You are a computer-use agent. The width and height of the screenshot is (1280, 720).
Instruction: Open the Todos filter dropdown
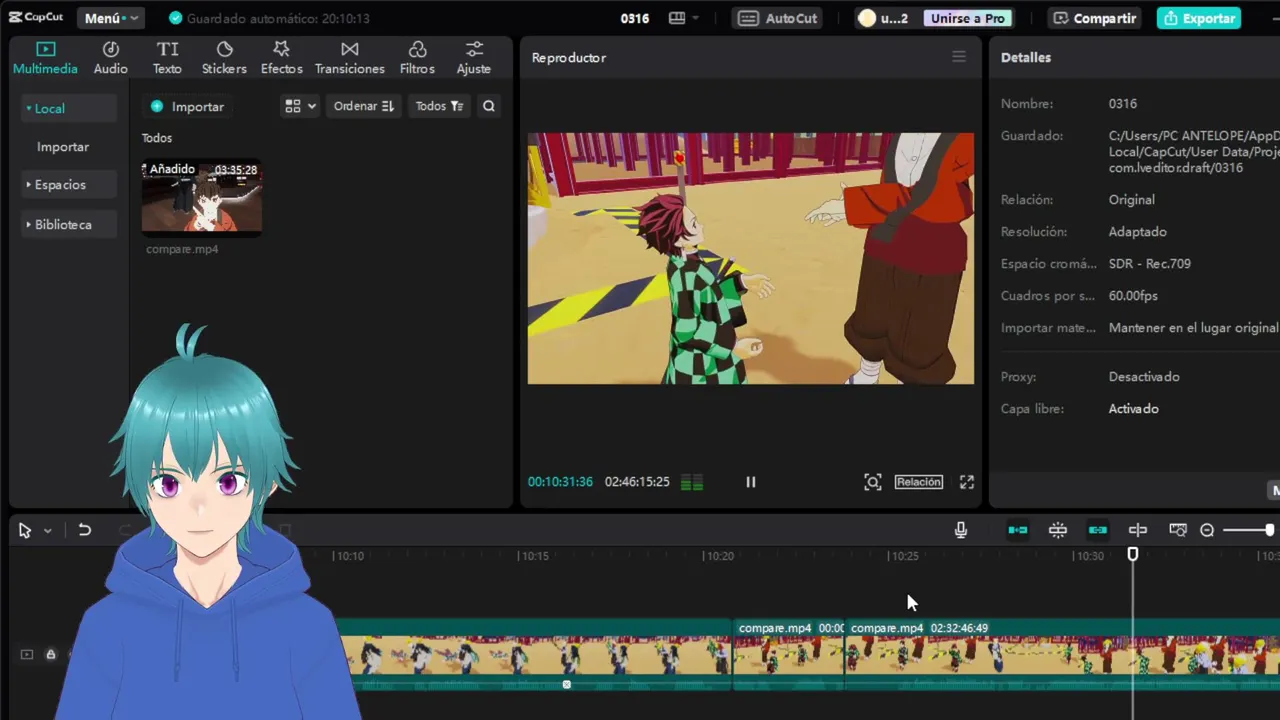[x=439, y=106]
